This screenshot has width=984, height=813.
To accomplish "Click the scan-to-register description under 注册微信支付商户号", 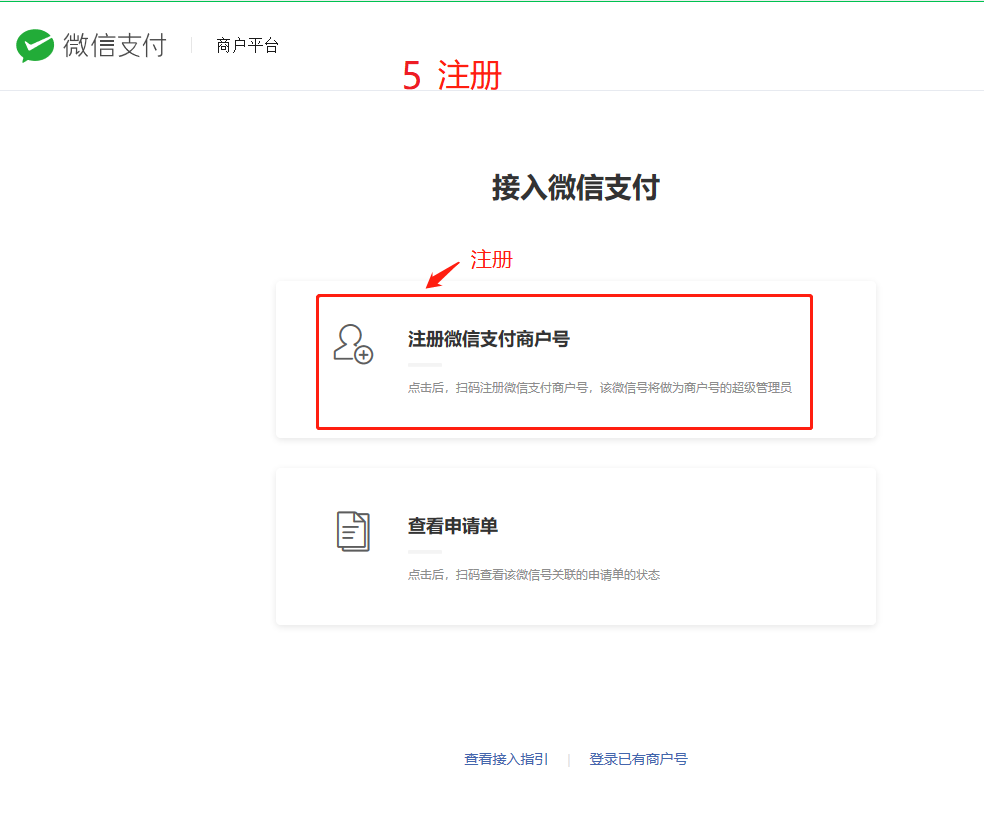I will (x=599, y=388).
